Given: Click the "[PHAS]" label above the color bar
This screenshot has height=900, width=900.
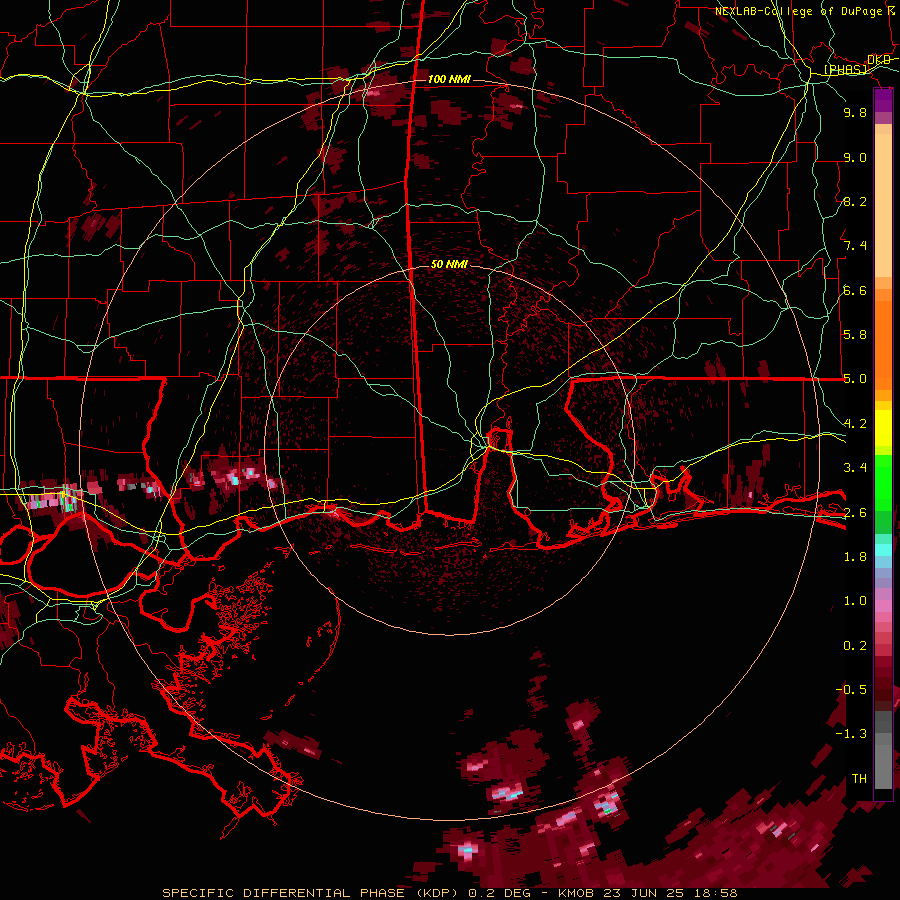Looking at the screenshot, I should [846, 69].
